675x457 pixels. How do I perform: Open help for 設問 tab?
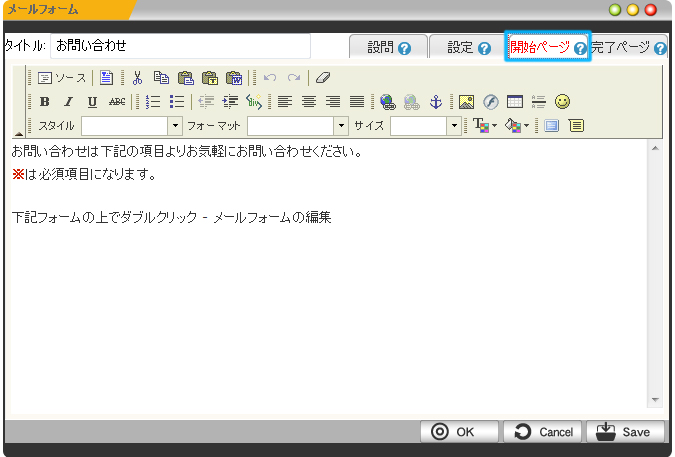(x=404, y=49)
